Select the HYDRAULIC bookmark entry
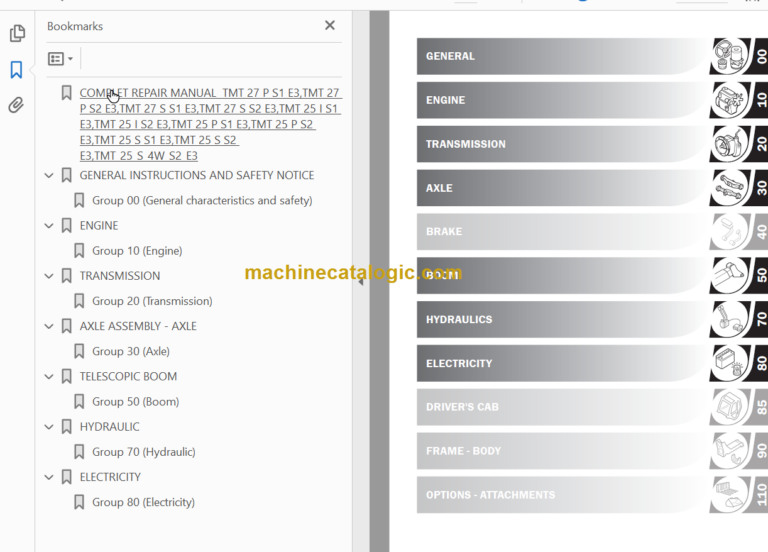 [x=110, y=427]
